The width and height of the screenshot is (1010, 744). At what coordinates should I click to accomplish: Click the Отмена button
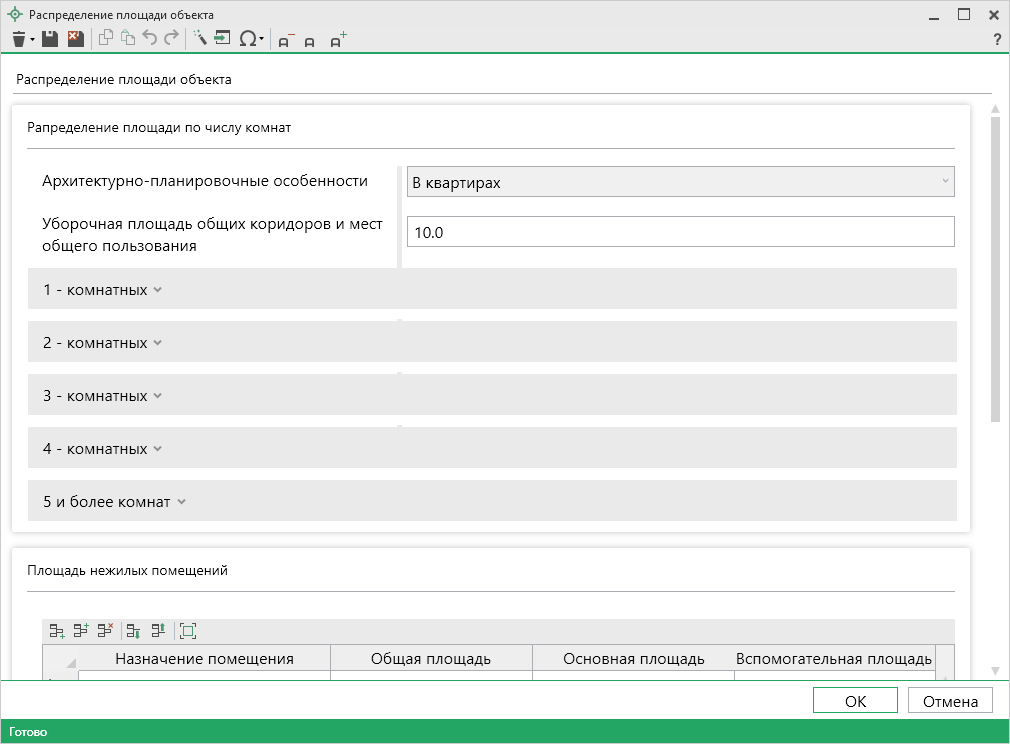pyautogui.click(x=949, y=701)
